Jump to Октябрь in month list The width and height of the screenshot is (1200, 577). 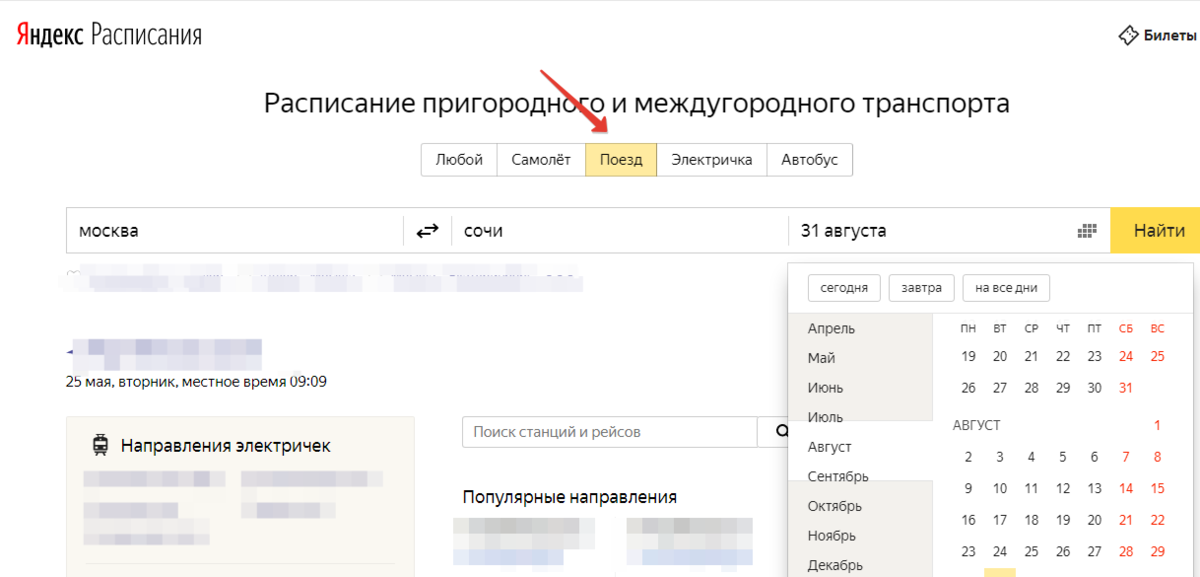pyautogui.click(x=834, y=506)
